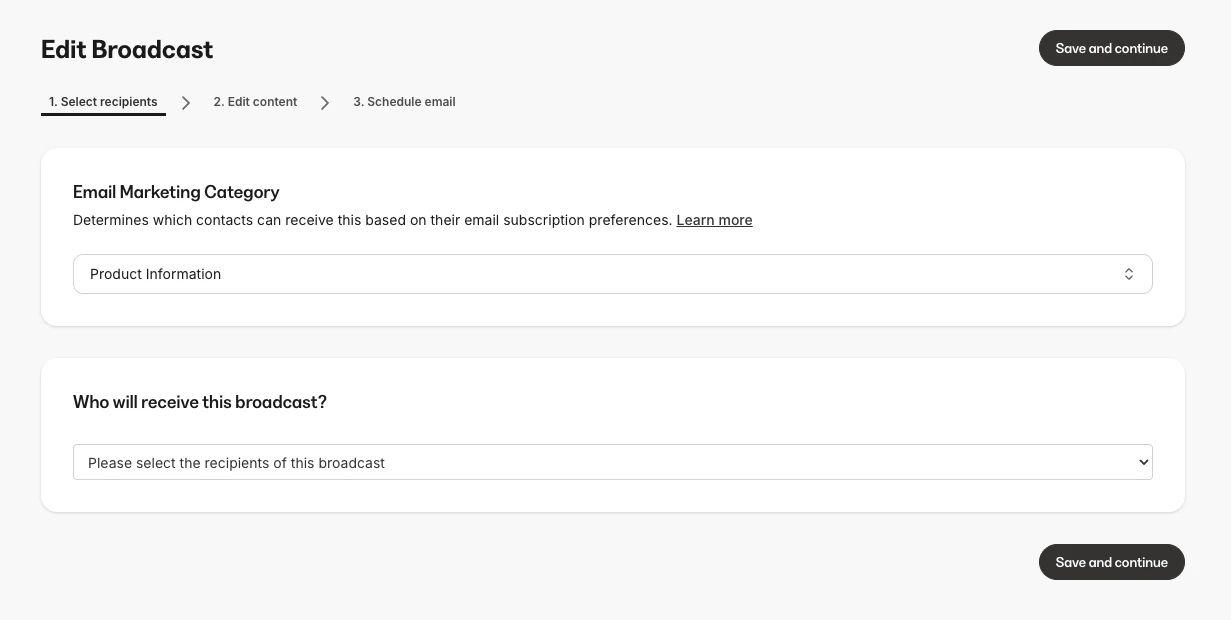Click the chevron after Select recipients step
This screenshot has width=1231, height=620.
tap(186, 102)
